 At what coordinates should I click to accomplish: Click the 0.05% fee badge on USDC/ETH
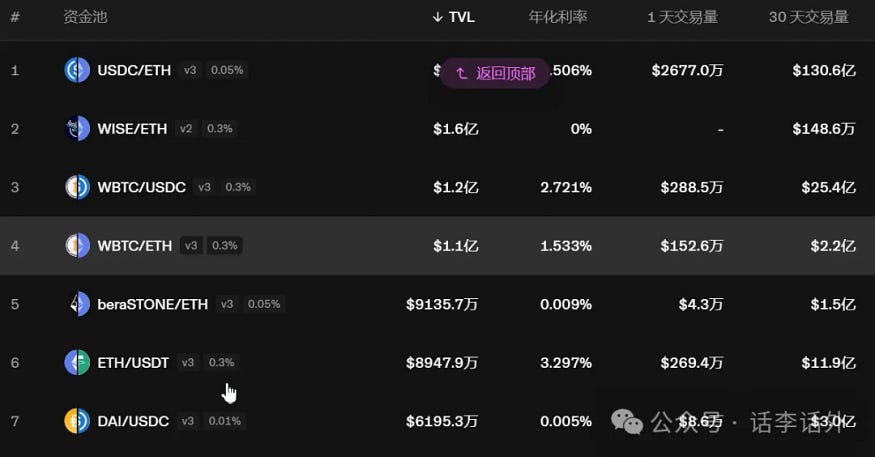click(x=227, y=70)
